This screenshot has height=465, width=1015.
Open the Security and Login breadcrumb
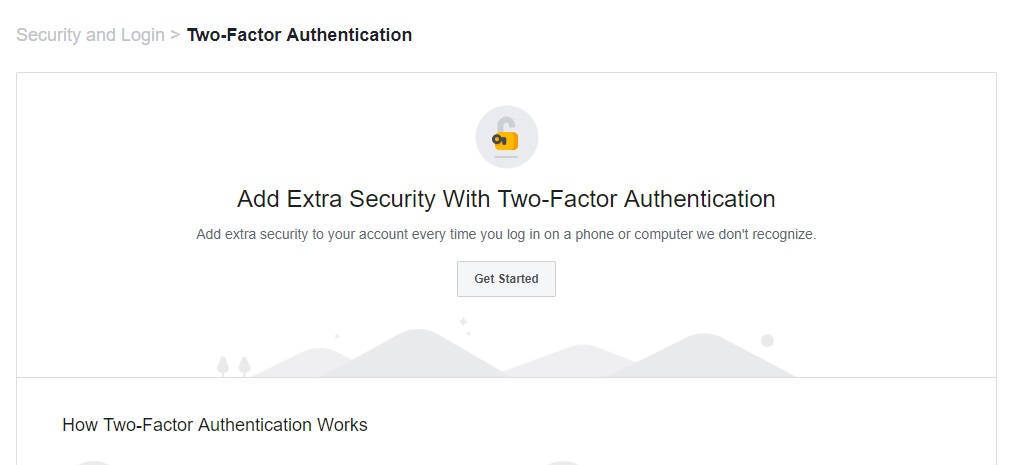[x=90, y=35]
